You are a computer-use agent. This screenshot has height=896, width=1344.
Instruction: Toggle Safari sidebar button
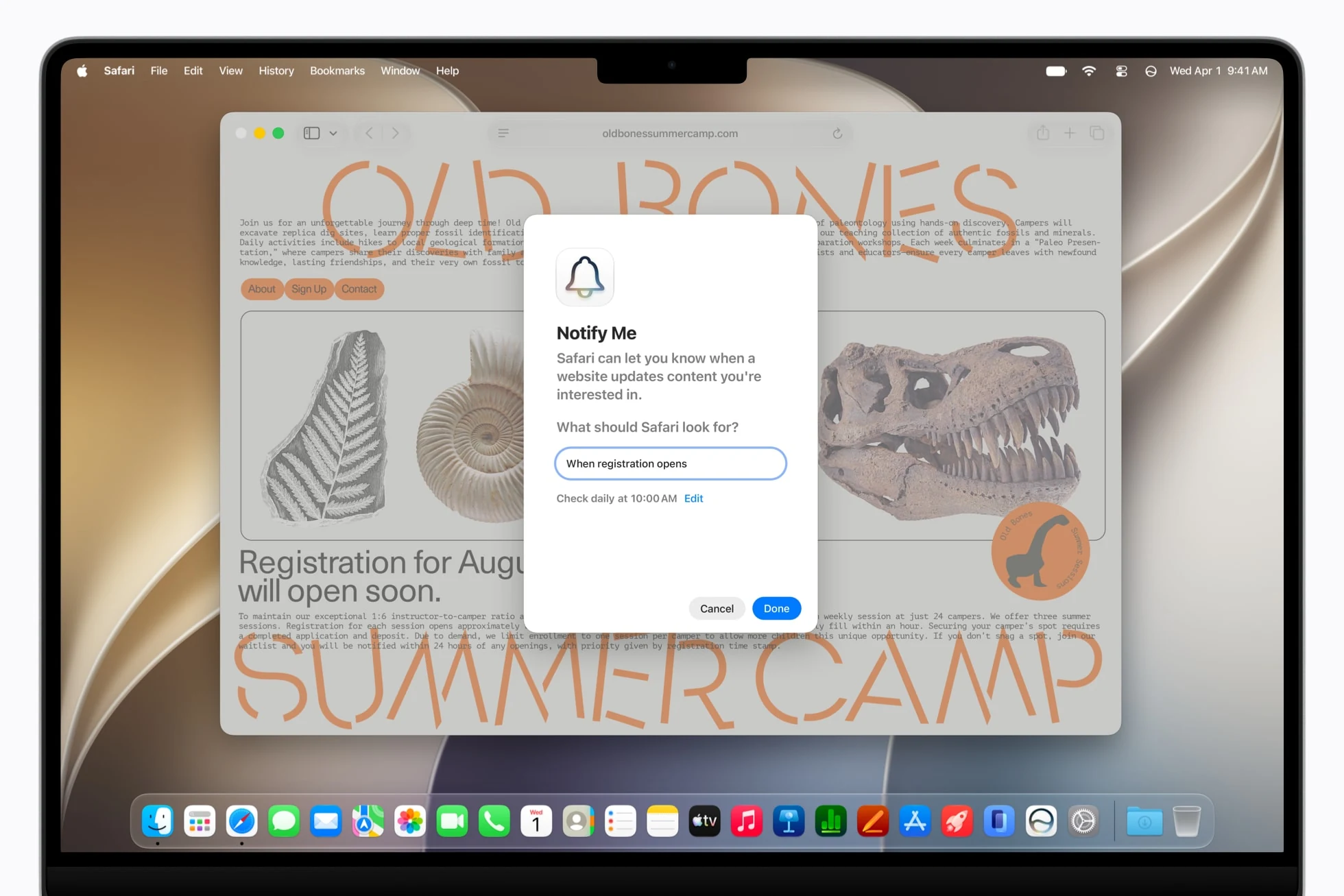(312, 133)
